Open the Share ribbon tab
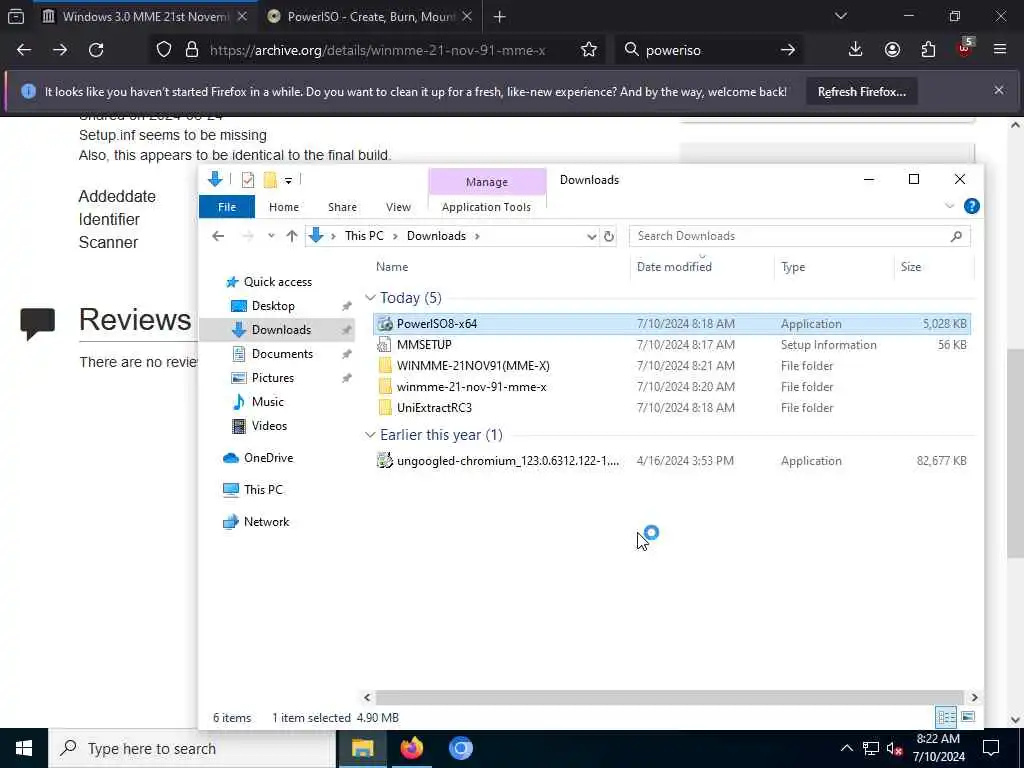This screenshot has width=1024, height=768. point(342,207)
